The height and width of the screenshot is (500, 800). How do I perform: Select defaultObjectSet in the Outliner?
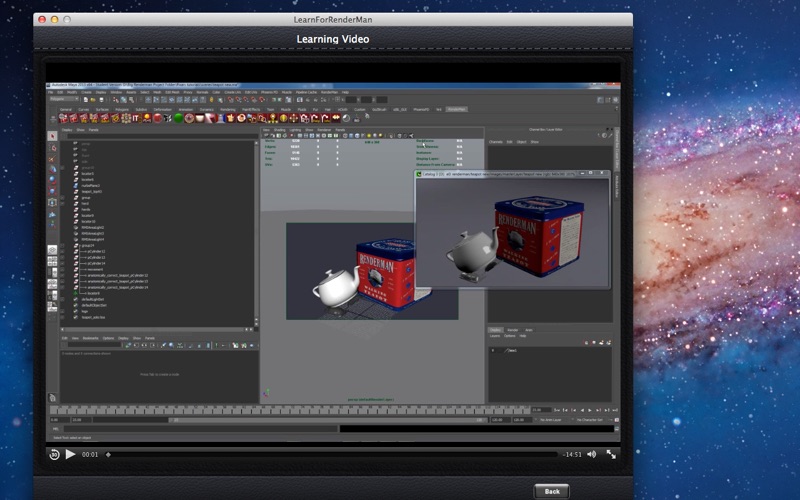(x=94, y=305)
